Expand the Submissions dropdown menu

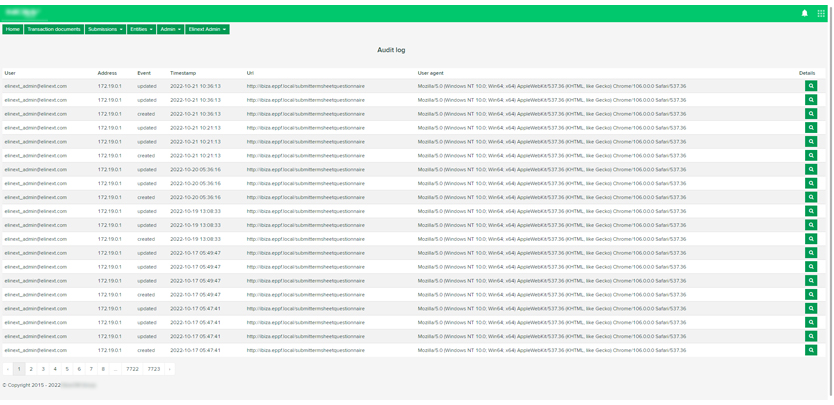pos(105,29)
